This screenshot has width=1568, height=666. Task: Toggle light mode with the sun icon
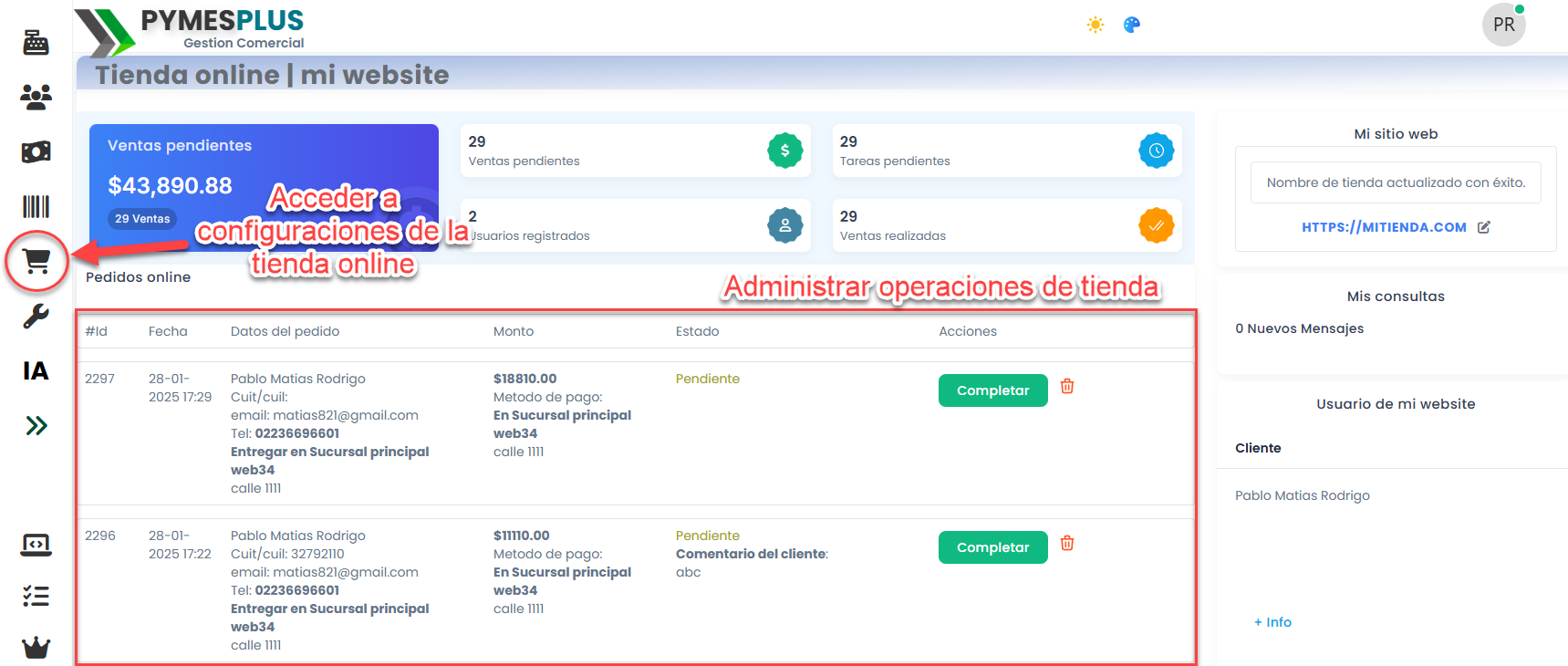[1096, 25]
